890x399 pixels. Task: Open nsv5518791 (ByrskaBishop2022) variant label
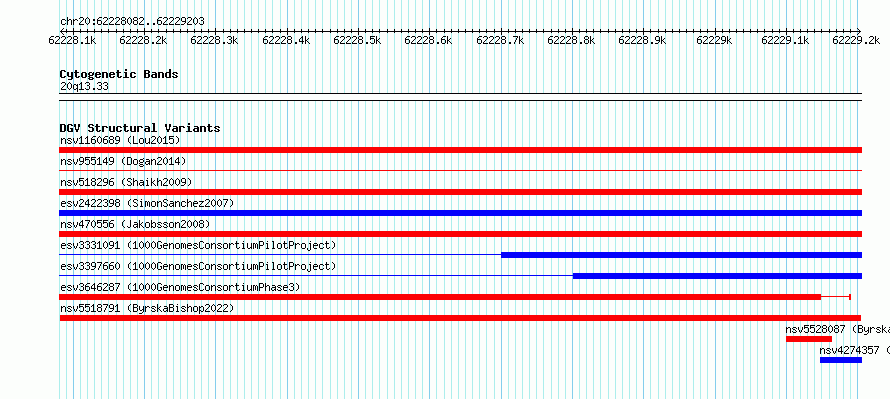pos(146,308)
